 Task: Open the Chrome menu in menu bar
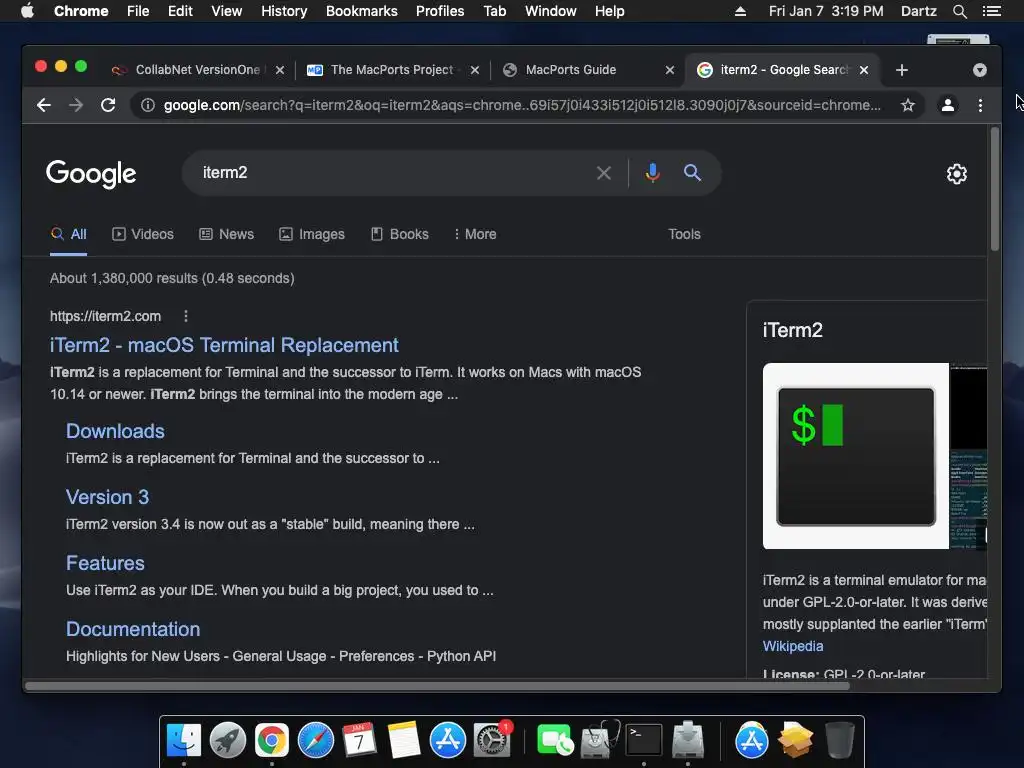click(81, 11)
